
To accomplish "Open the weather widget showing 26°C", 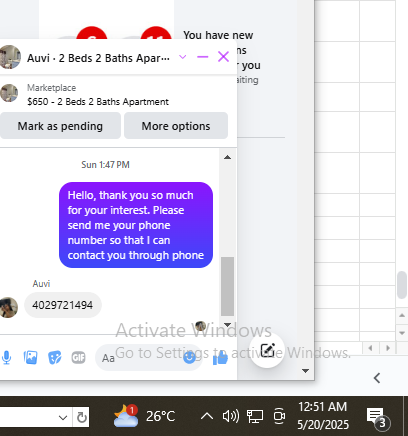I will (x=144, y=416).
